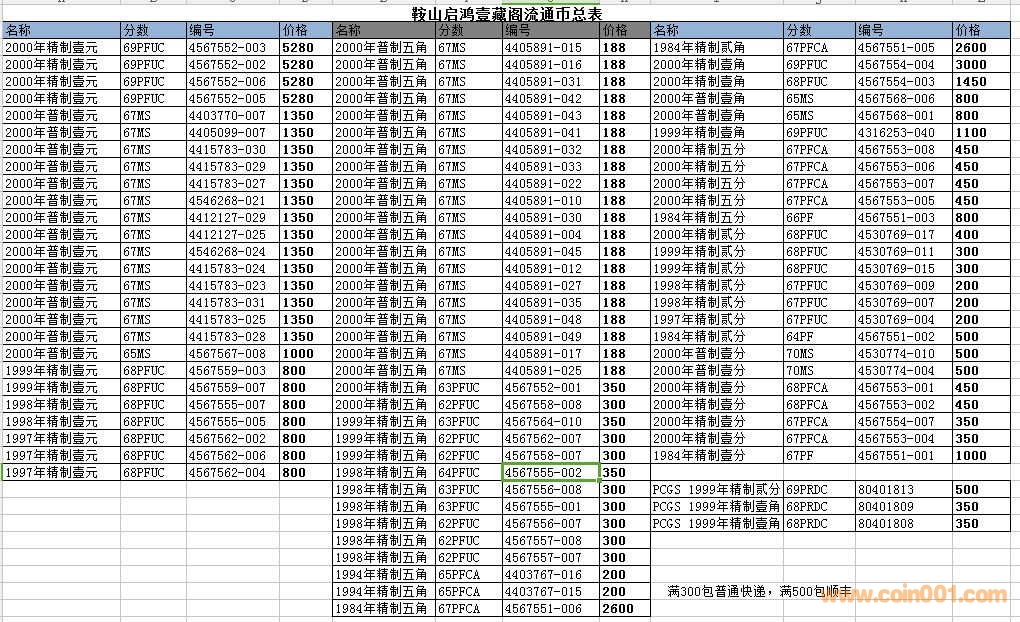The width and height of the screenshot is (1020, 622).
Task: Click the code cell 4530774-010
Action: click(896, 354)
